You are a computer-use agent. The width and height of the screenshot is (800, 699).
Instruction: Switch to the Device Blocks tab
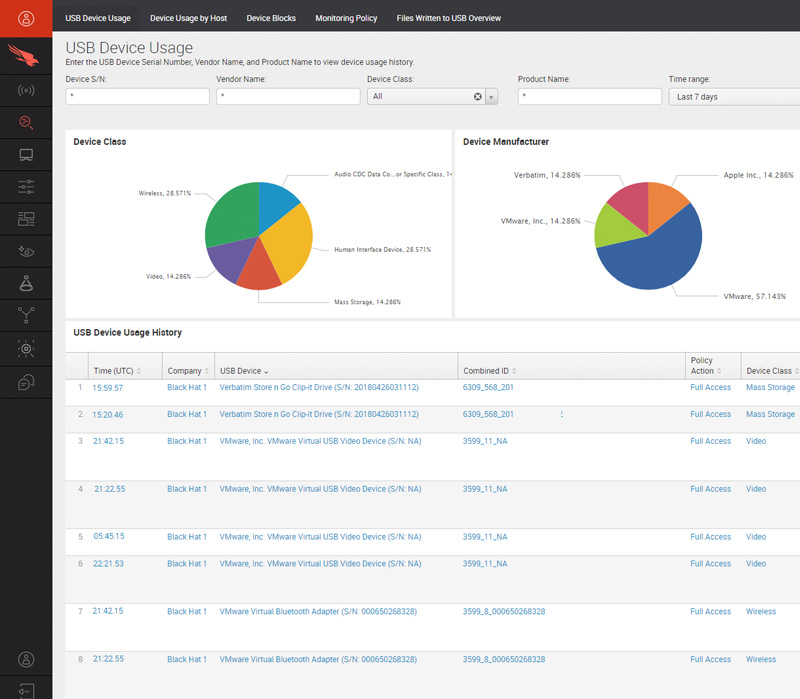tap(271, 18)
